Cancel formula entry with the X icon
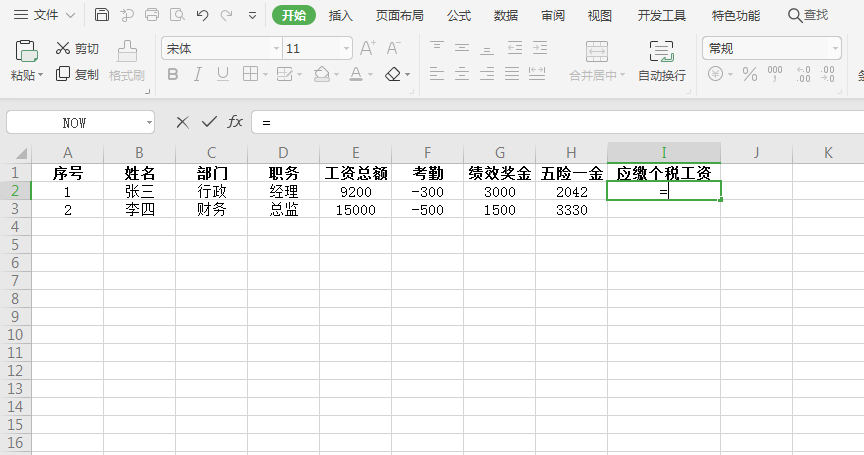 tap(182, 122)
